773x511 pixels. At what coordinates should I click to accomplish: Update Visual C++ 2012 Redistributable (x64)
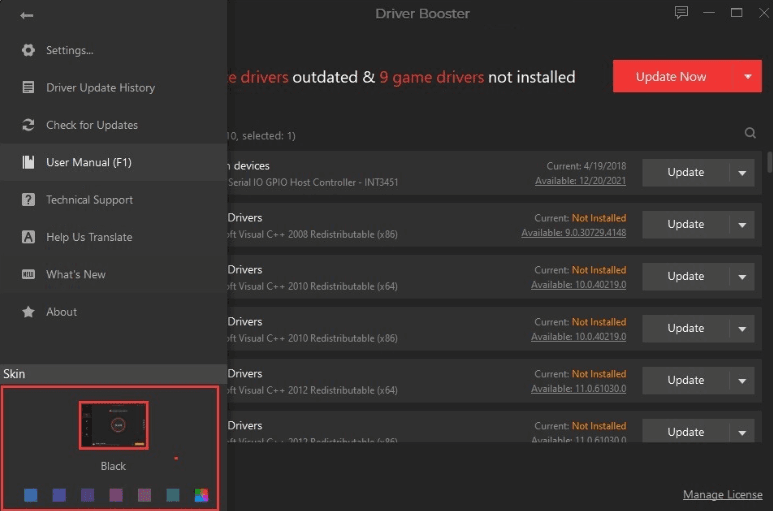click(685, 380)
